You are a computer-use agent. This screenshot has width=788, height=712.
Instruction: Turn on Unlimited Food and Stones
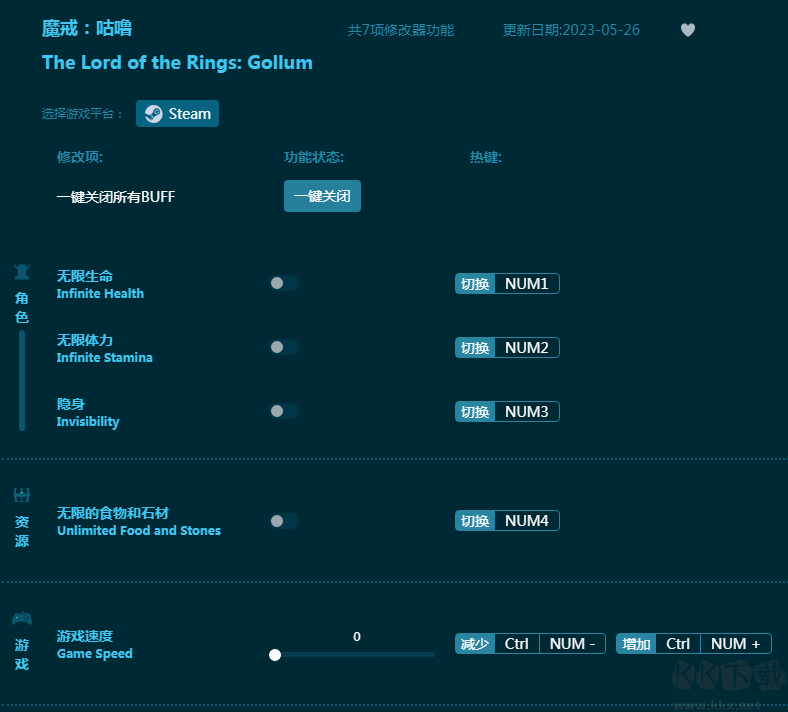pos(284,521)
